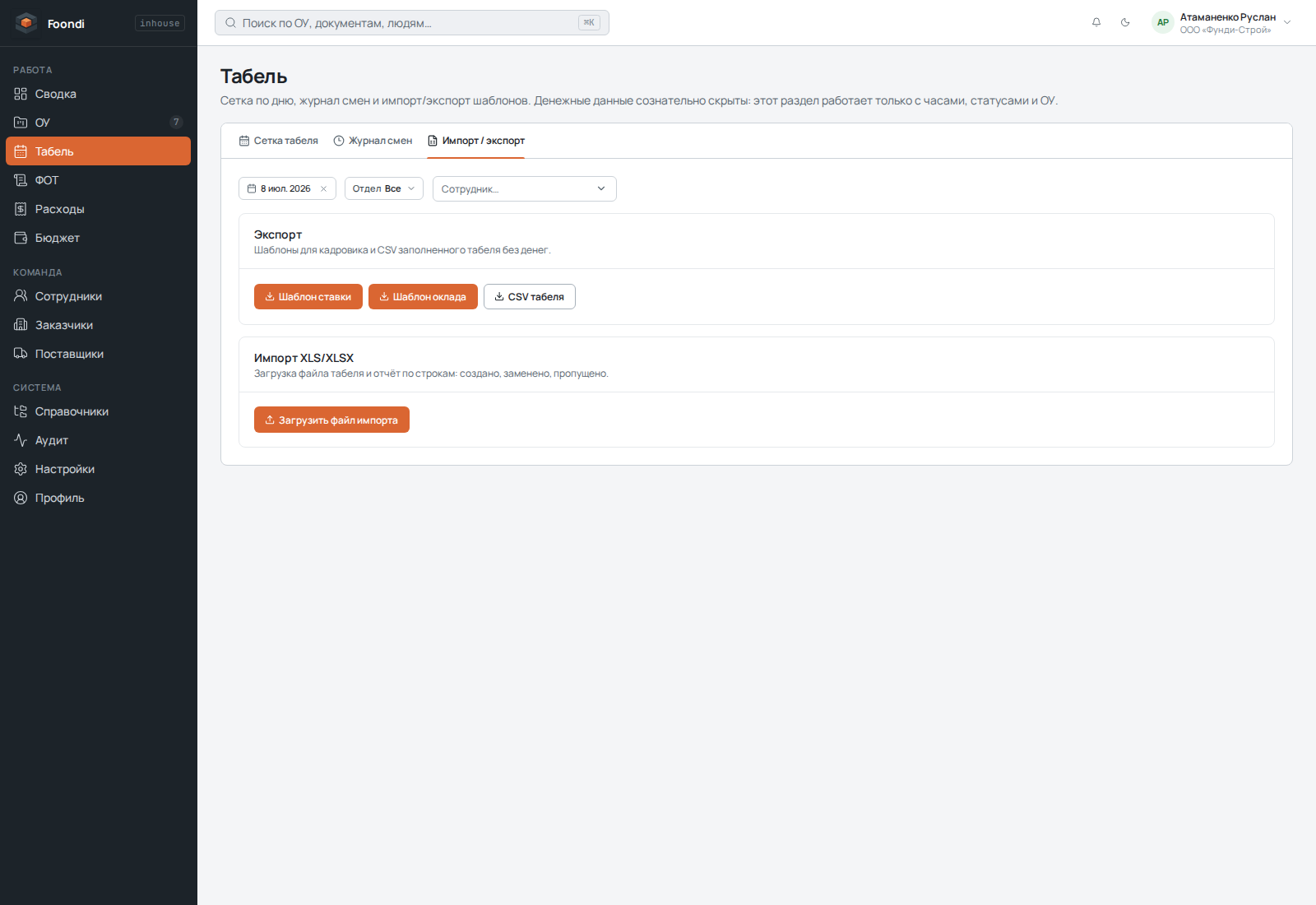
Task: Expand the Отдел Все dropdown
Action: [383, 188]
